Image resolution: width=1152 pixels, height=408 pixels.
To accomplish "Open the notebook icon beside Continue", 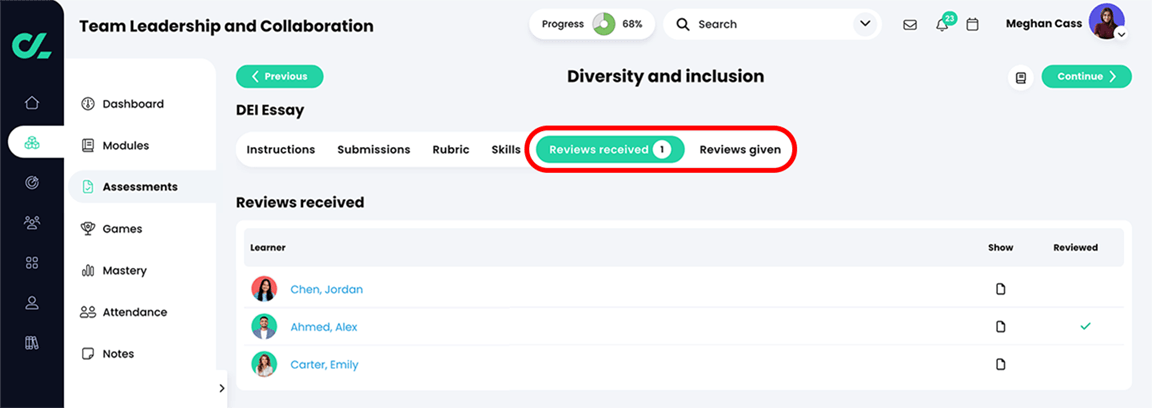I will click(x=1020, y=77).
